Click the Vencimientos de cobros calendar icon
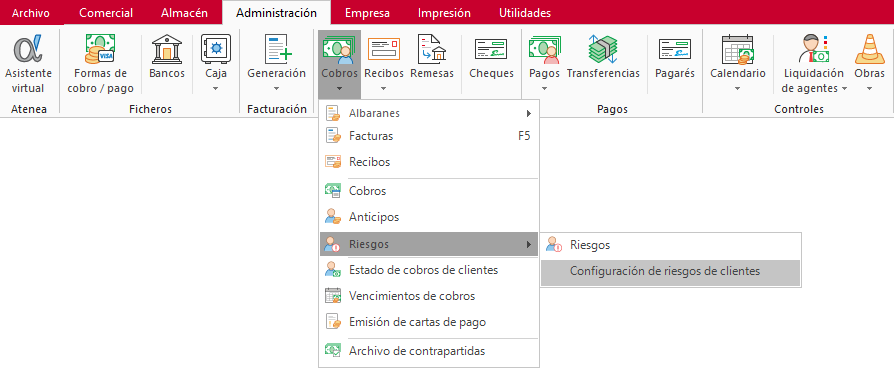894x368 pixels. [332, 296]
